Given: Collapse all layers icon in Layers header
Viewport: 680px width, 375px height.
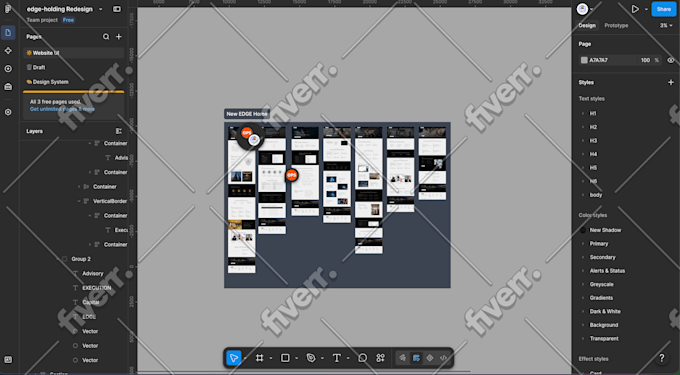Looking at the screenshot, I should coord(118,131).
